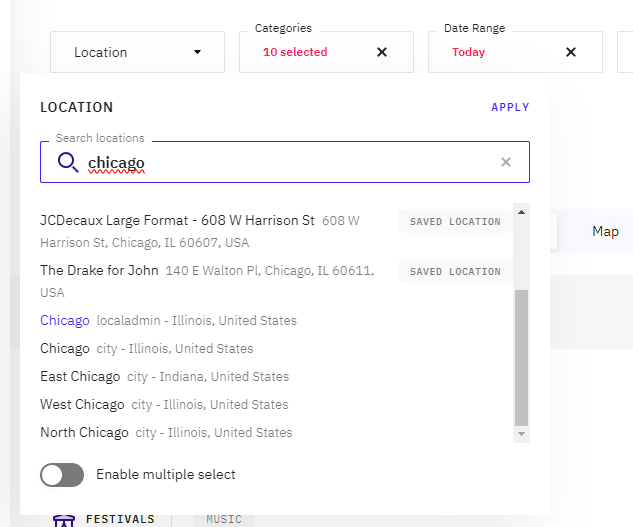633x527 pixels.
Task: Click the location results scrollbar thumb
Action: (x=521, y=356)
